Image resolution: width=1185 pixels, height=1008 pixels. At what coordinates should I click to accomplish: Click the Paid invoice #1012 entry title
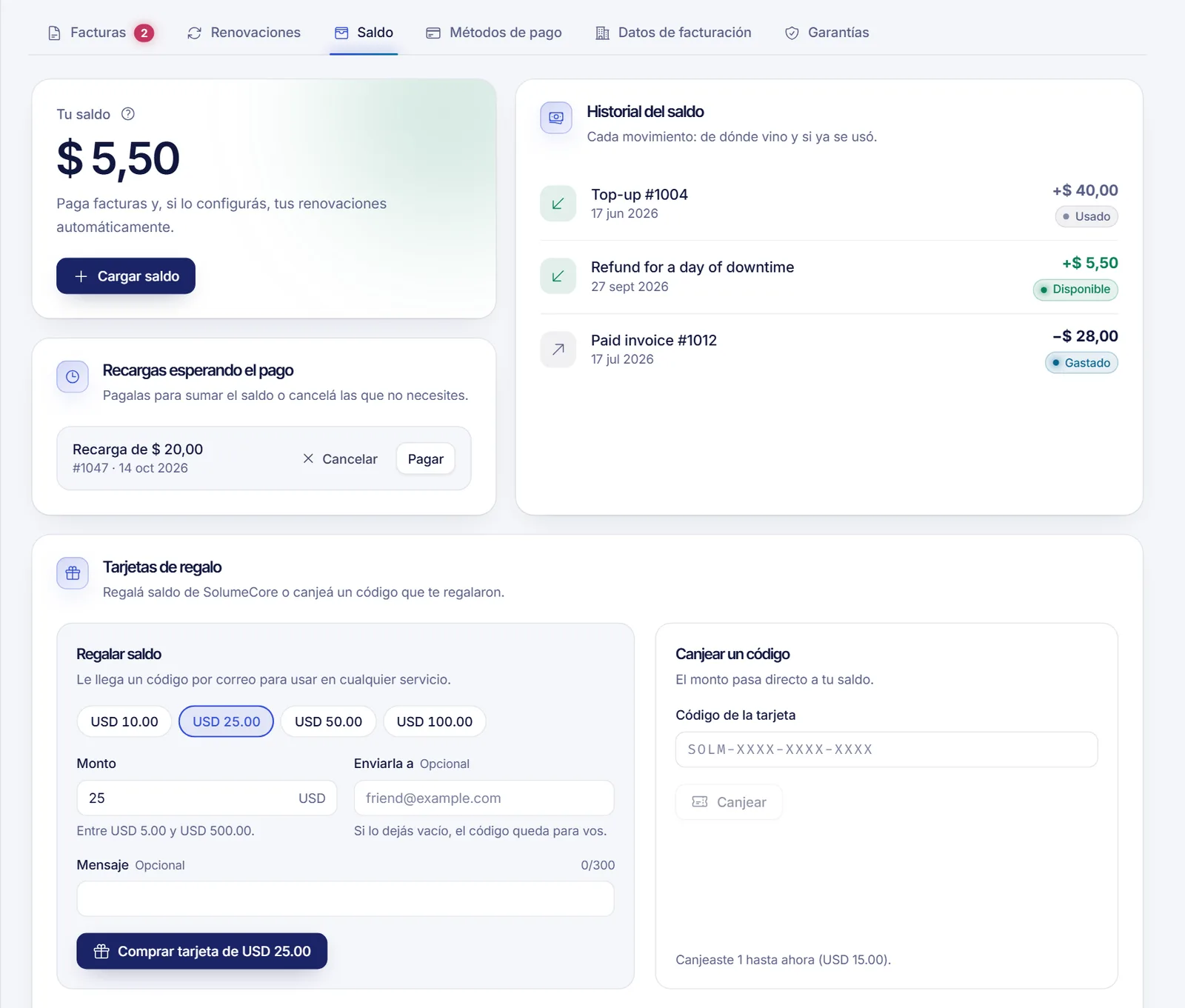(x=654, y=341)
